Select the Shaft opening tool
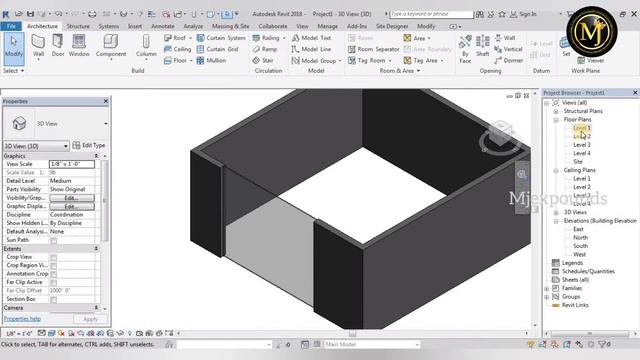The width and height of the screenshot is (640, 360). tap(482, 46)
